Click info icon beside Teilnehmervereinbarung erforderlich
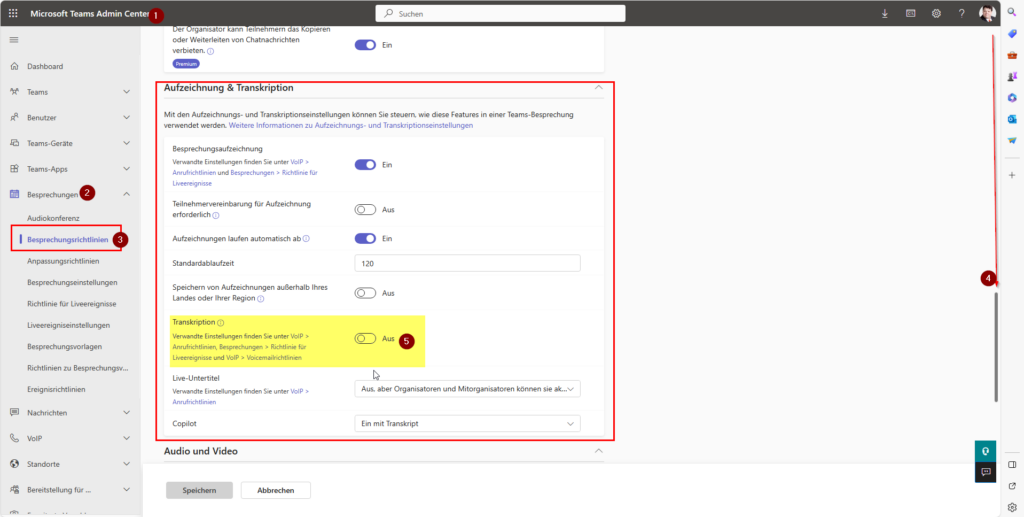The width and height of the screenshot is (1024, 517). coord(216,215)
